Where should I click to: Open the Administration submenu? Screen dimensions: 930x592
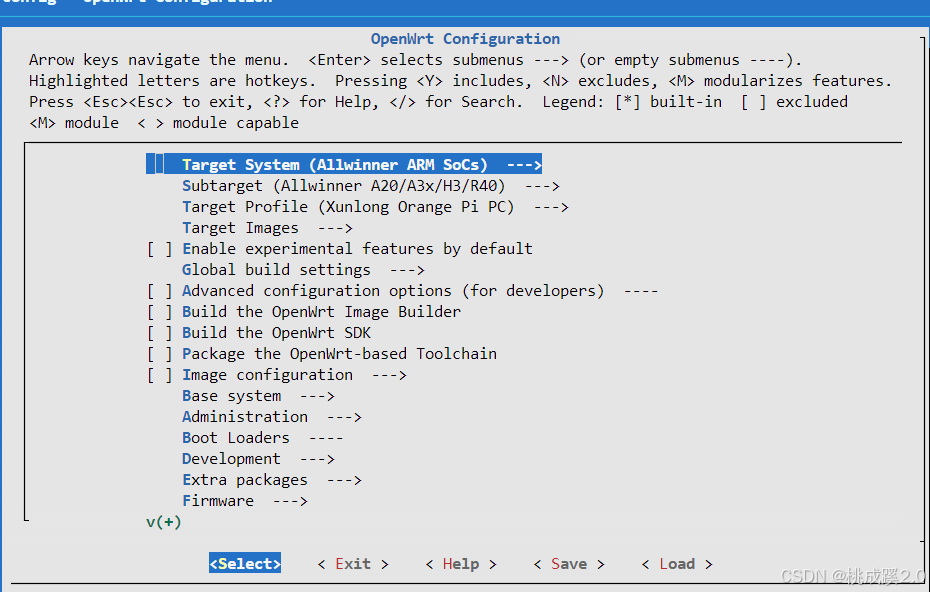272,417
